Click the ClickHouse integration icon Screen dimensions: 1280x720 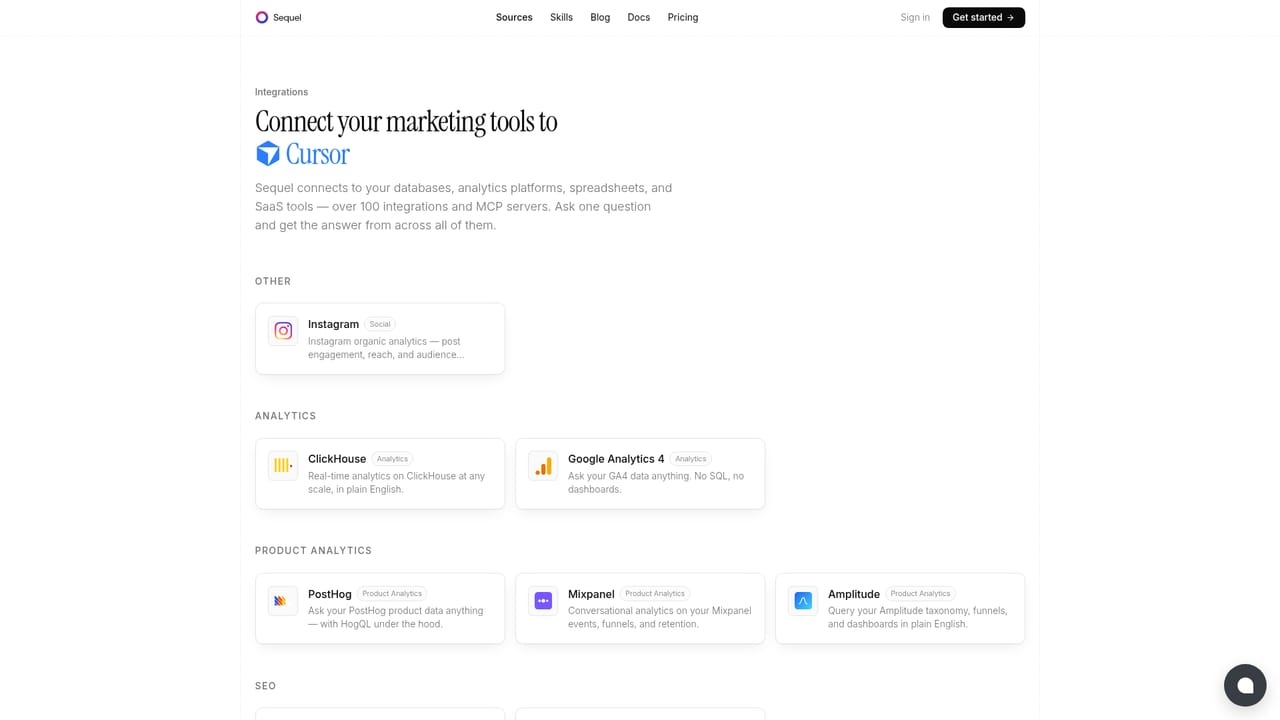[x=283, y=466]
